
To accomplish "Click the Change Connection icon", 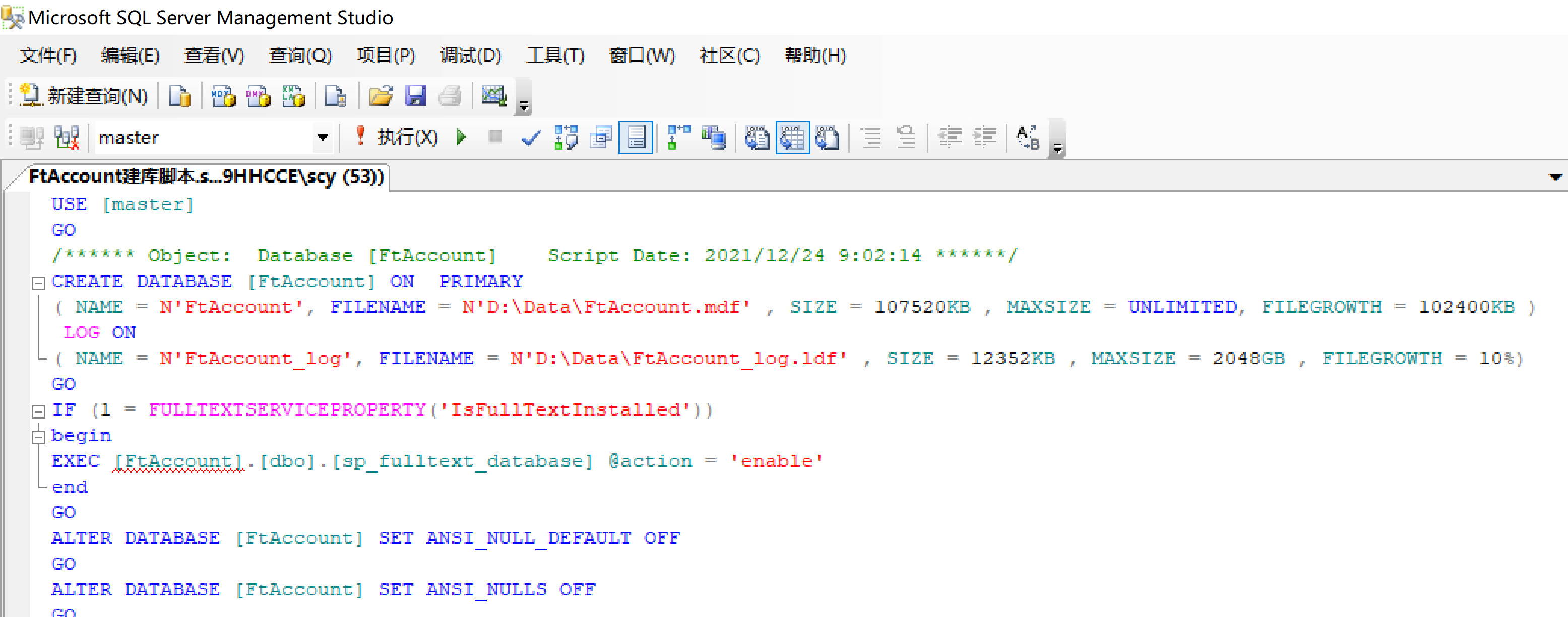I will (x=67, y=138).
